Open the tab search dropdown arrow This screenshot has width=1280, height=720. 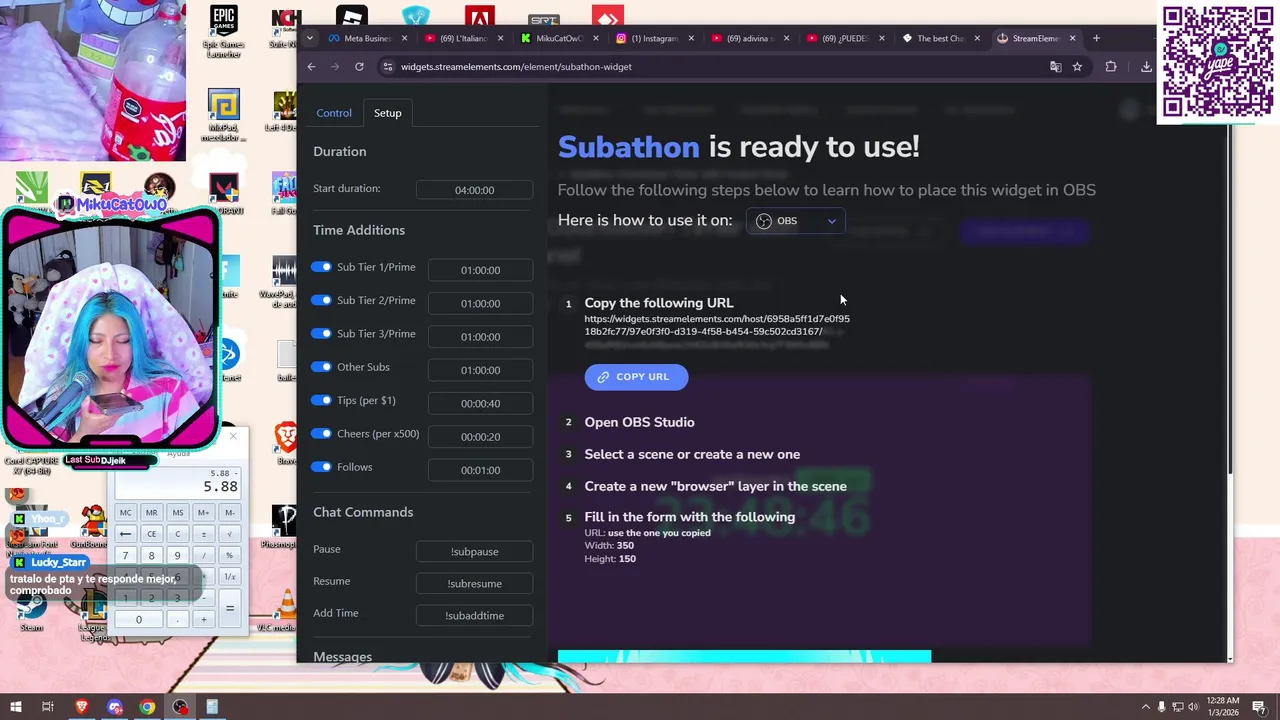(310, 38)
